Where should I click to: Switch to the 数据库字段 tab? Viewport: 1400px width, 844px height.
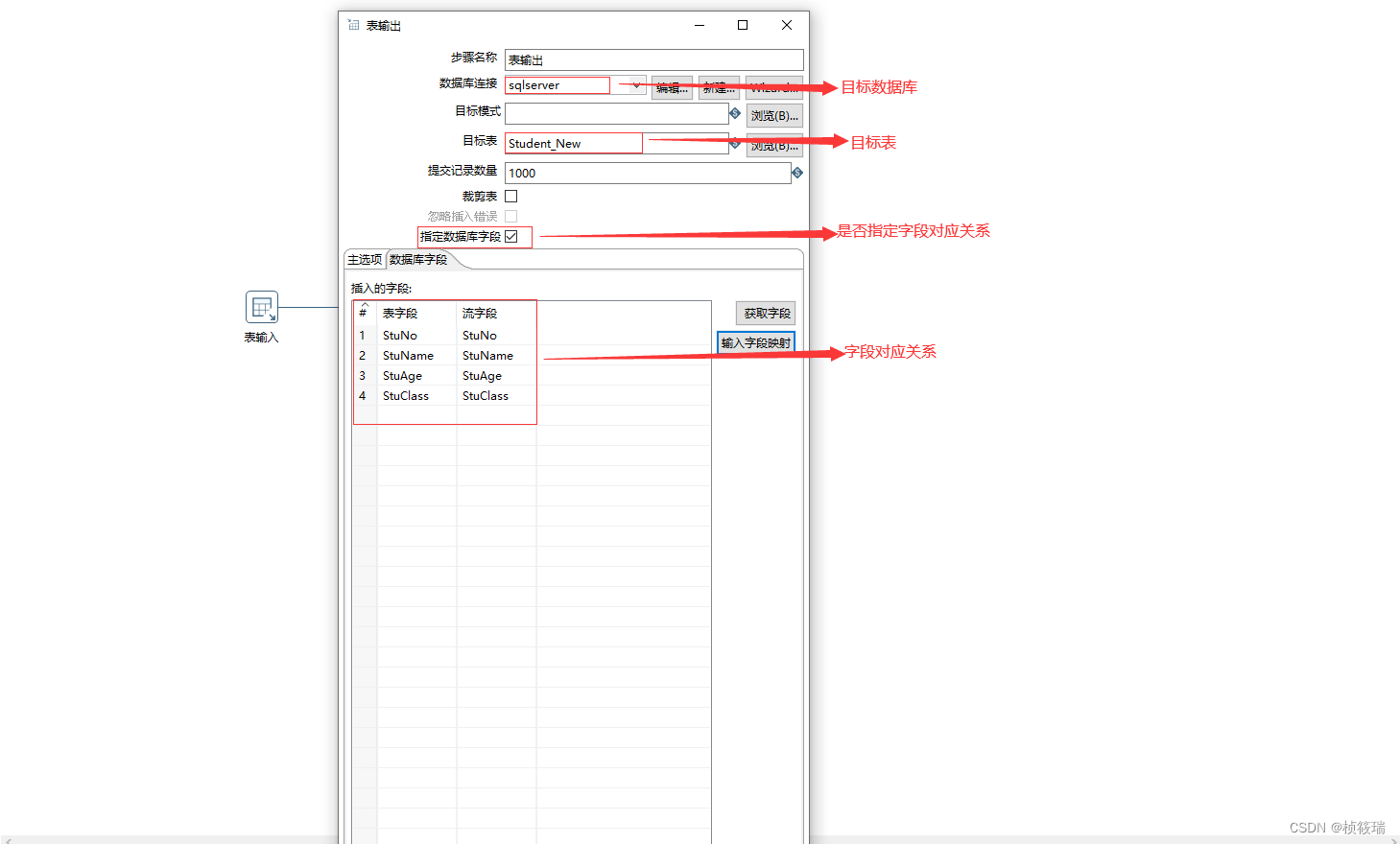[418, 260]
